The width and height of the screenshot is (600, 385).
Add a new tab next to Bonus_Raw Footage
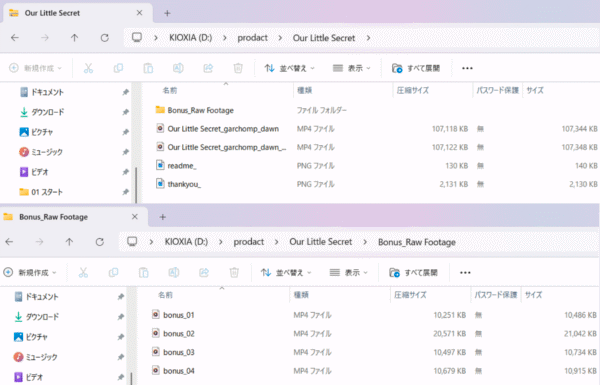click(163, 217)
